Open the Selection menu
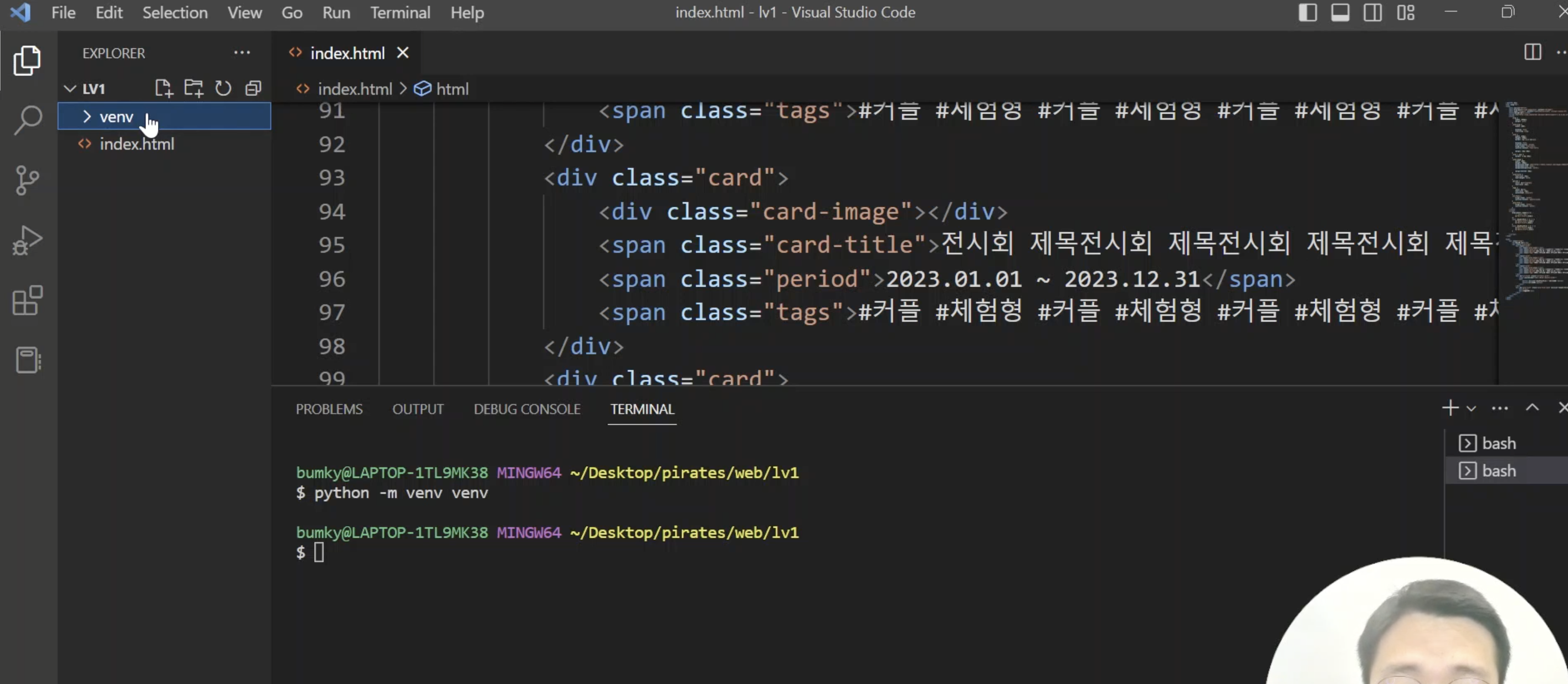Viewport: 1568px width, 684px height. (175, 12)
